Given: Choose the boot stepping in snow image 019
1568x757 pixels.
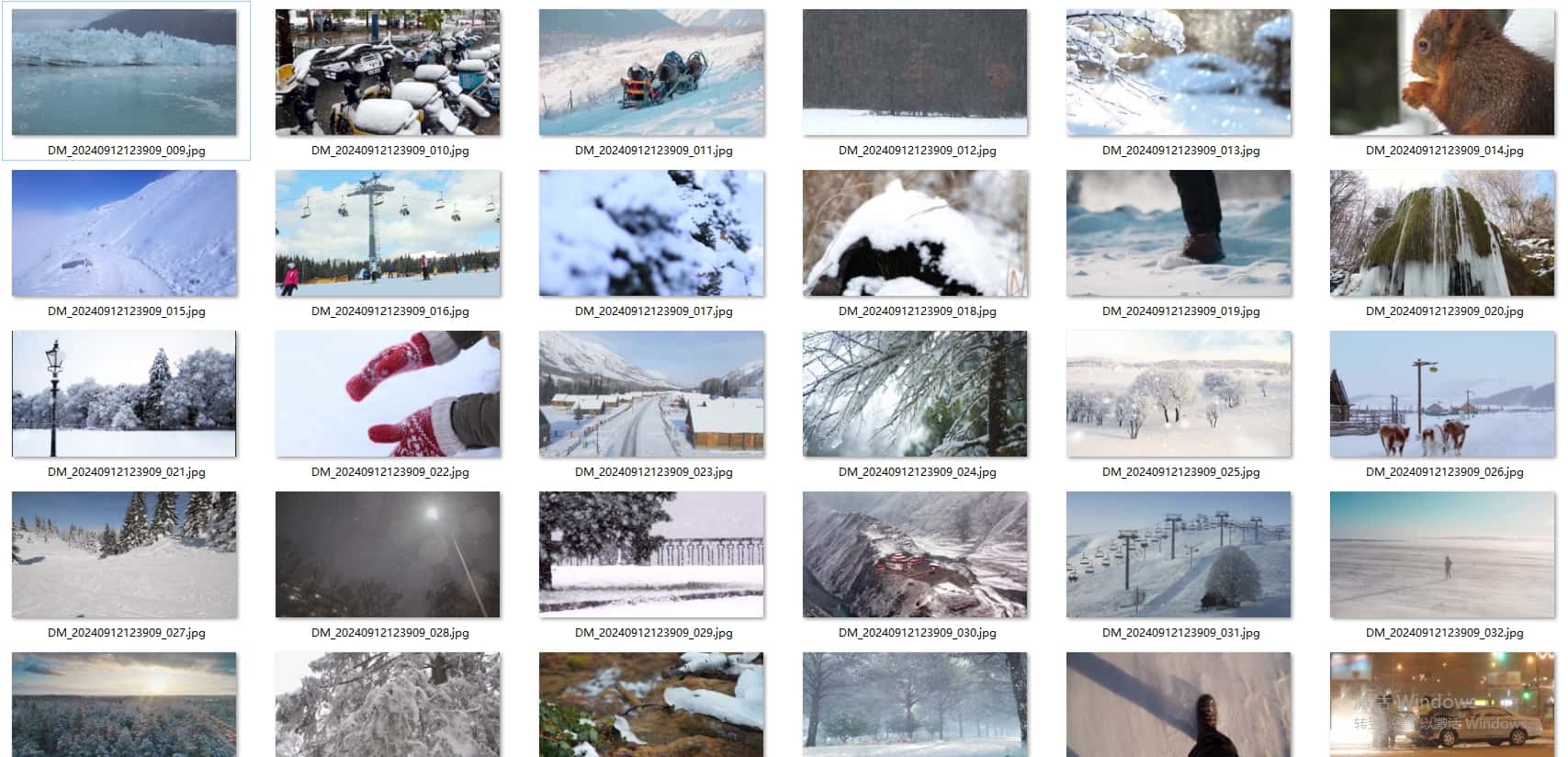Looking at the screenshot, I should tap(1179, 233).
